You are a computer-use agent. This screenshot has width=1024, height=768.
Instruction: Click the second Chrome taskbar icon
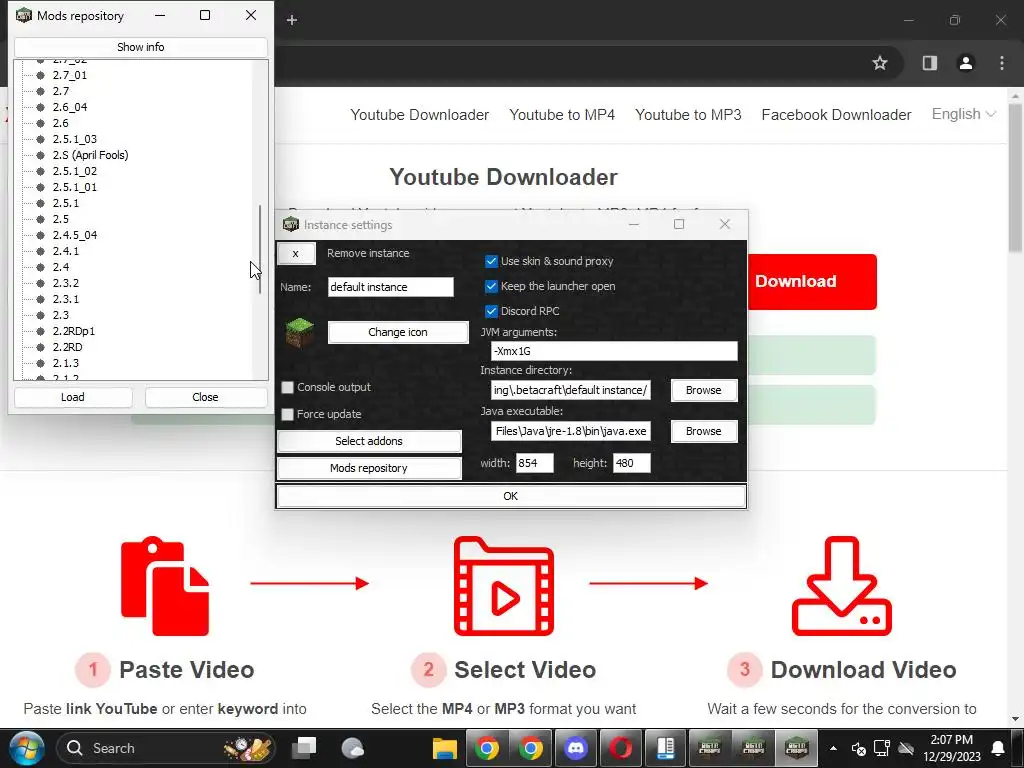click(531, 748)
